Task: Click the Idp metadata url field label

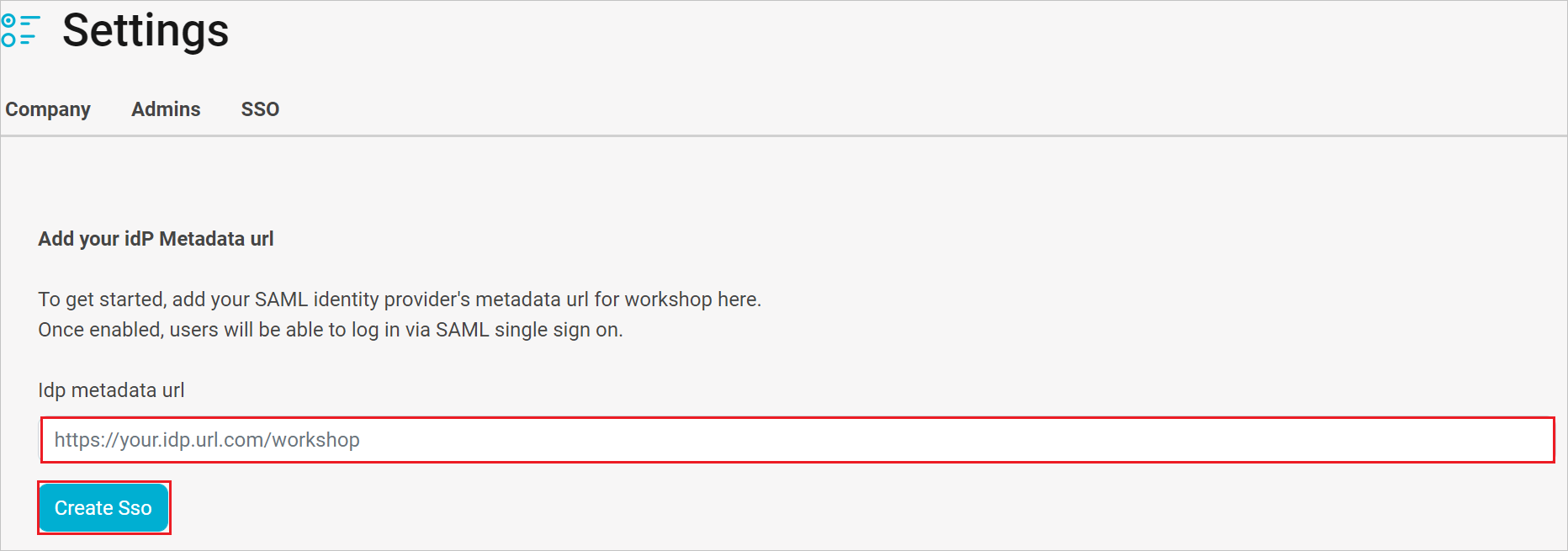Action: pyautogui.click(x=110, y=390)
